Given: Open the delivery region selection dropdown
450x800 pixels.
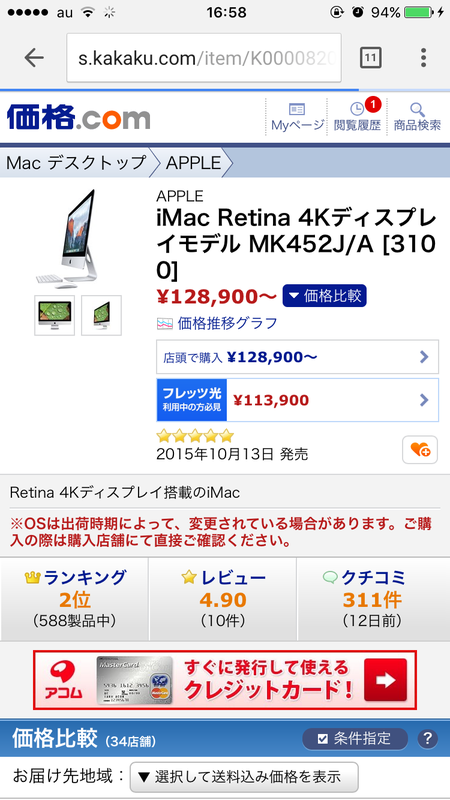Looking at the screenshot, I should pyautogui.click(x=244, y=777).
